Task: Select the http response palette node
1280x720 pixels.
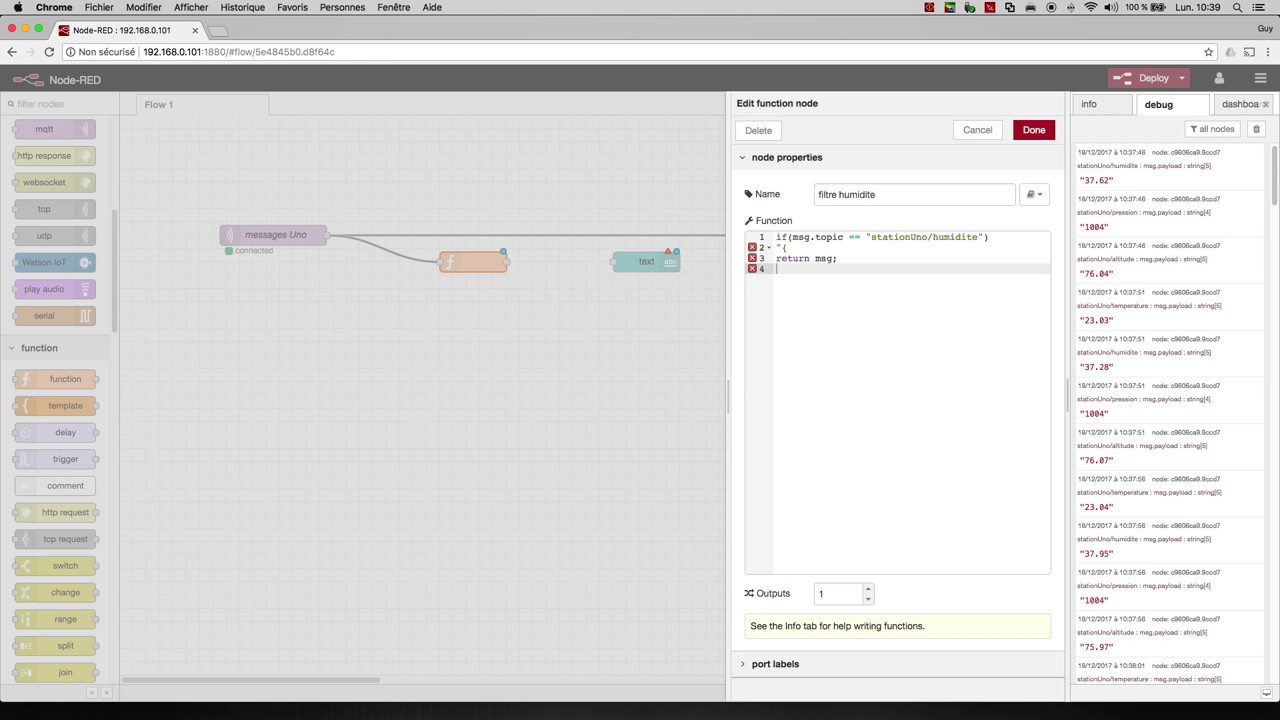Action: pos(55,156)
